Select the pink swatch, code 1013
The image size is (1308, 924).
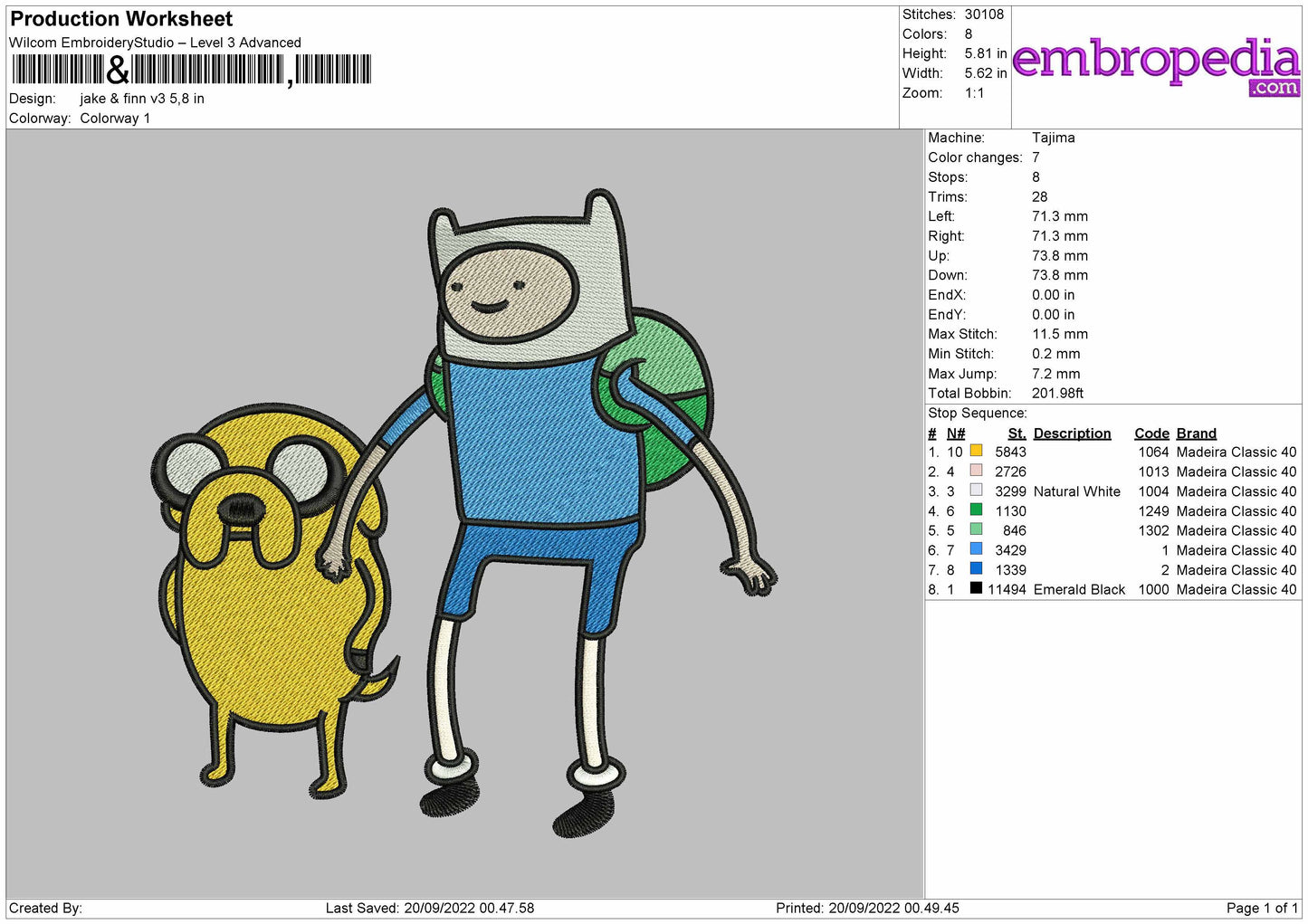[976, 471]
